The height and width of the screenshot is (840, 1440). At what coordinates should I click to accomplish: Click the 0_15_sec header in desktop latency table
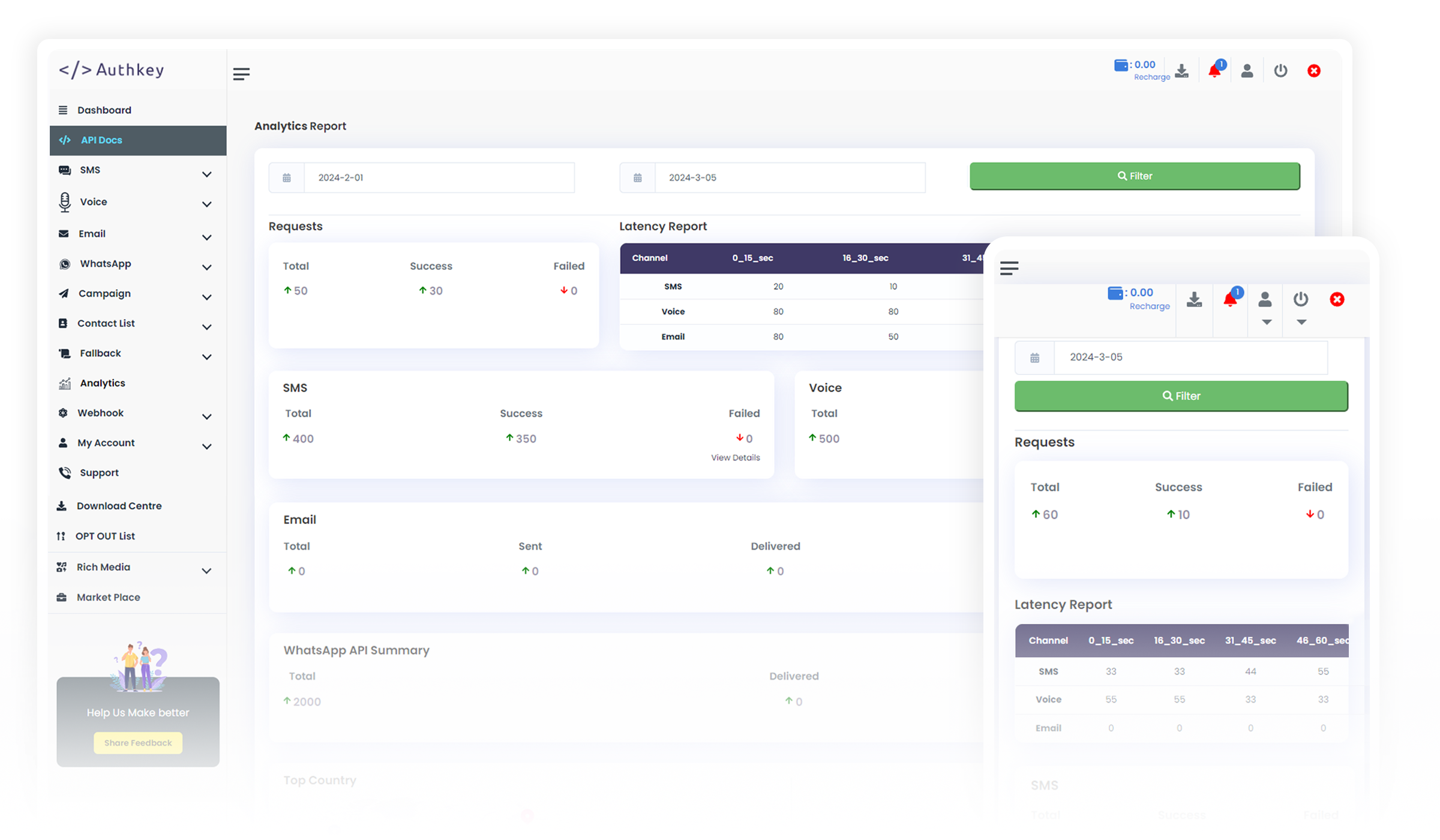(752, 258)
